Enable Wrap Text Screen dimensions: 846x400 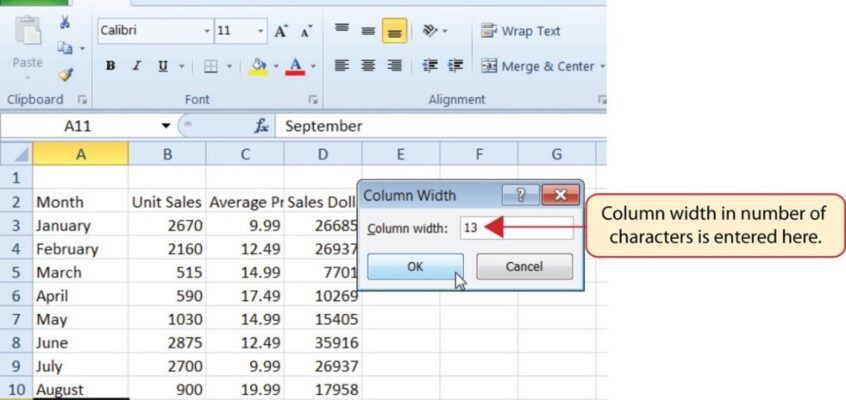(x=521, y=31)
